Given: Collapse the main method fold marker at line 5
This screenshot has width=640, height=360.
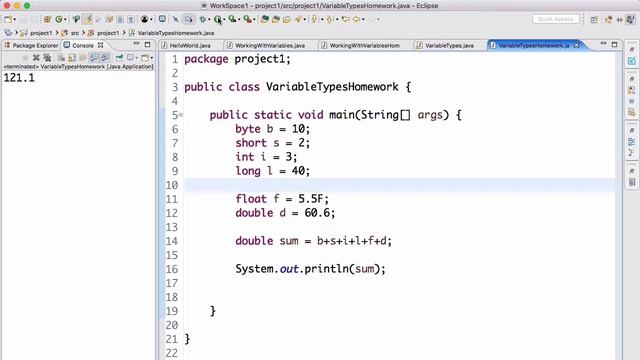Looking at the screenshot, I should click(181, 115).
